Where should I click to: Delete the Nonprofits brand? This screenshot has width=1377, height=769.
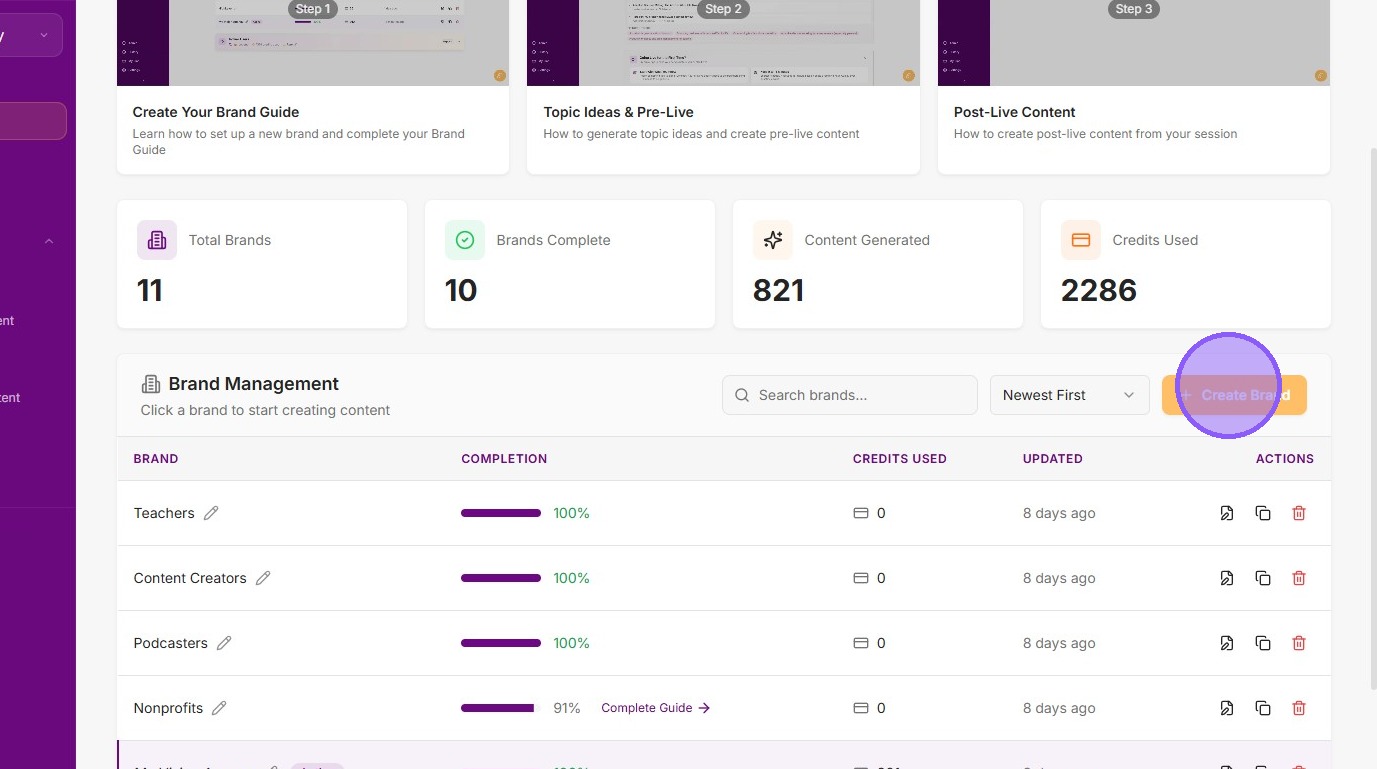[1299, 708]
